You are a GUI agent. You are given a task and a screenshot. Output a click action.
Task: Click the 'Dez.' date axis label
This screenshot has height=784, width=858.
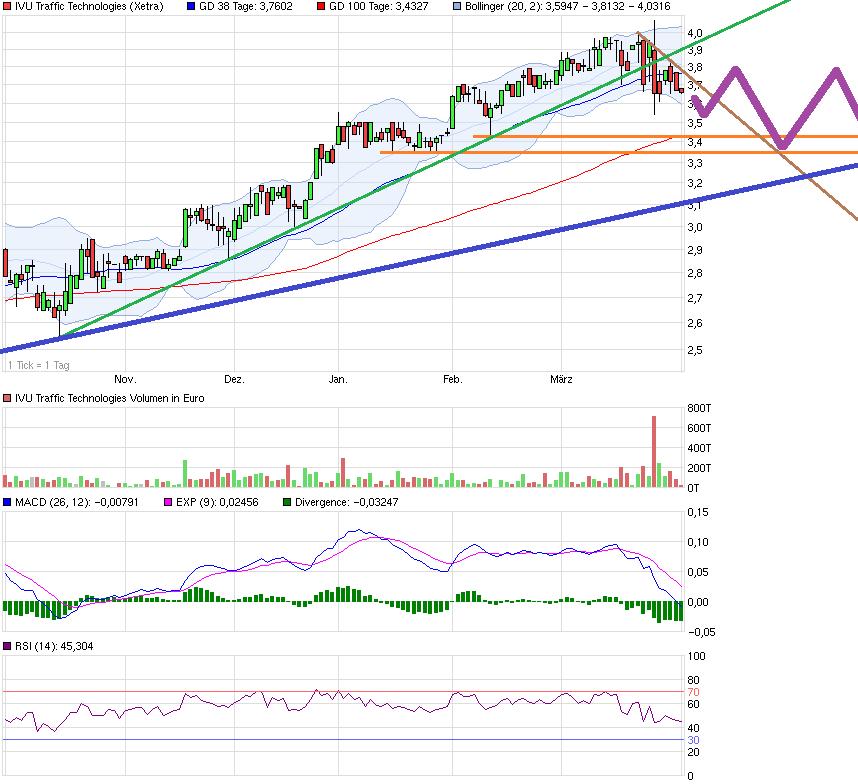(x=234, y=379)
